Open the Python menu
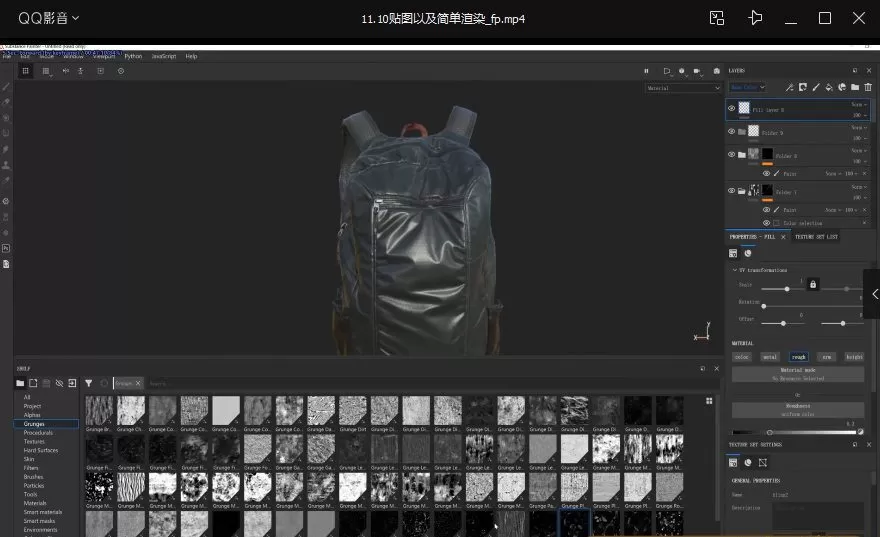Viewport: 880px width, 537px height. pos(132,56)
